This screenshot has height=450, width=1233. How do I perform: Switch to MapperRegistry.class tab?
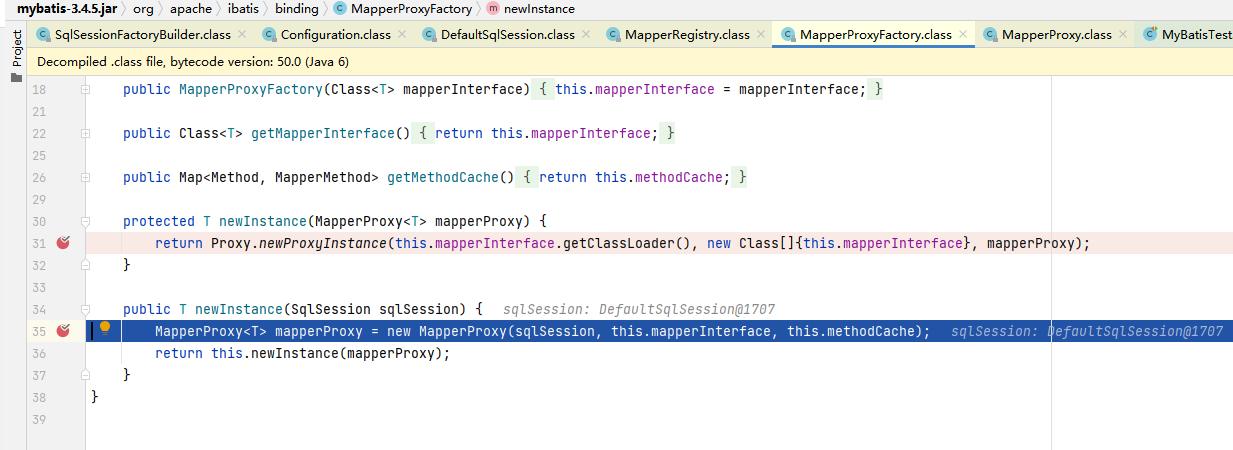pyautogui.click(x=687, y=34)
